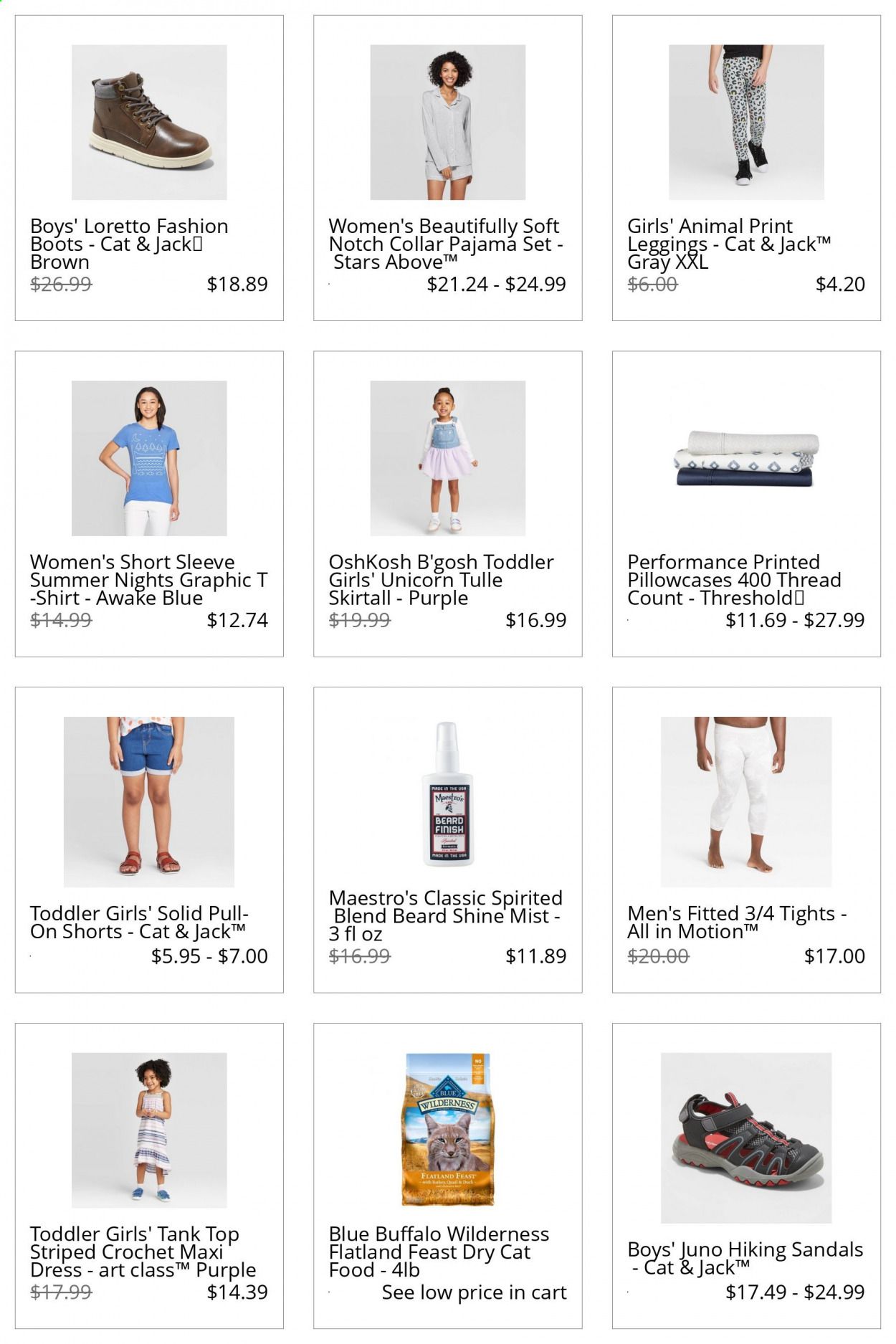The height and width of the screenshot is (1344, 896).
Task: View the OshKosh unicorn tulle skirtall image
Action: [447, 458]
